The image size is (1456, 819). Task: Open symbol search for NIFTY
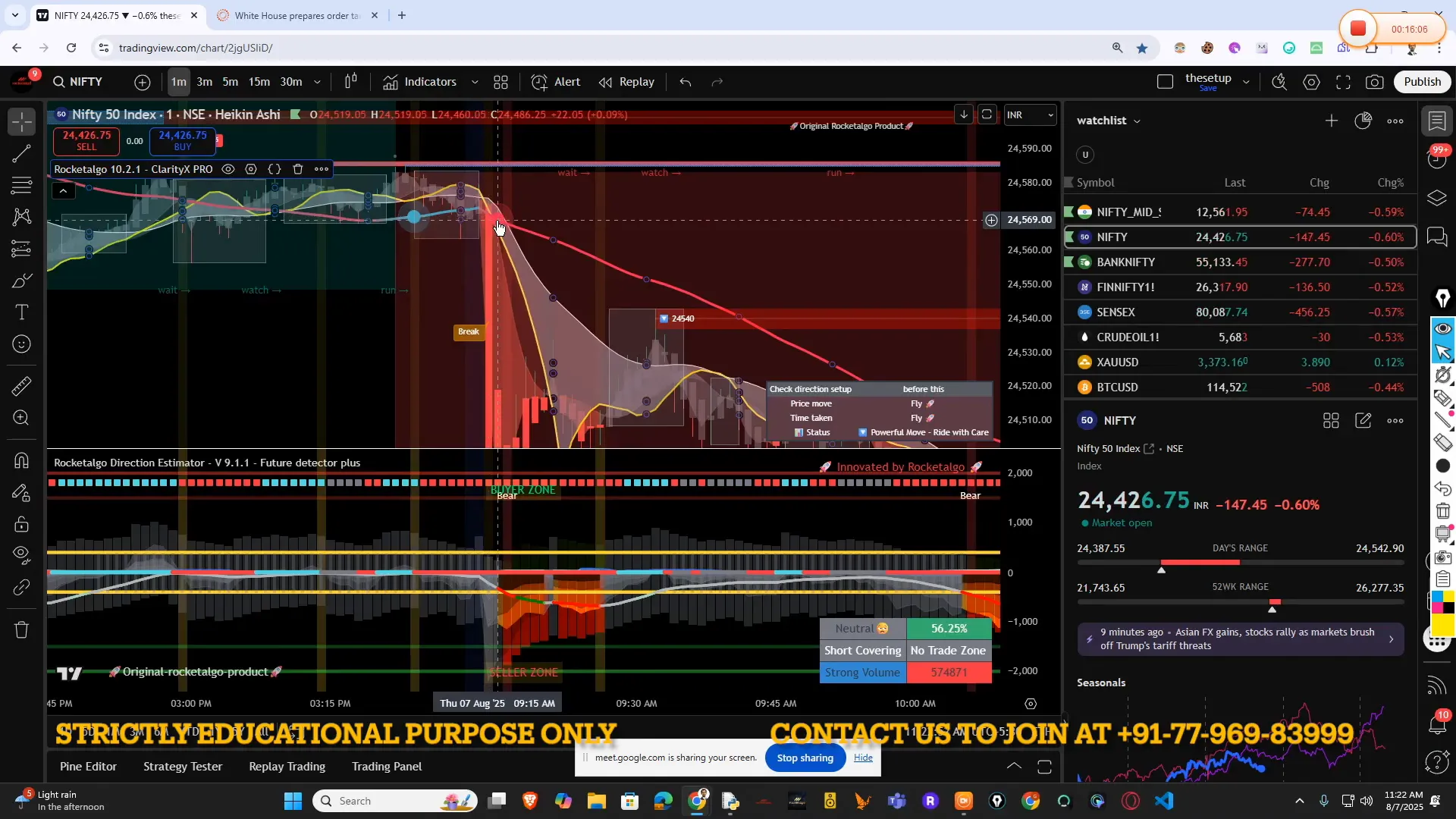point(77,82)
